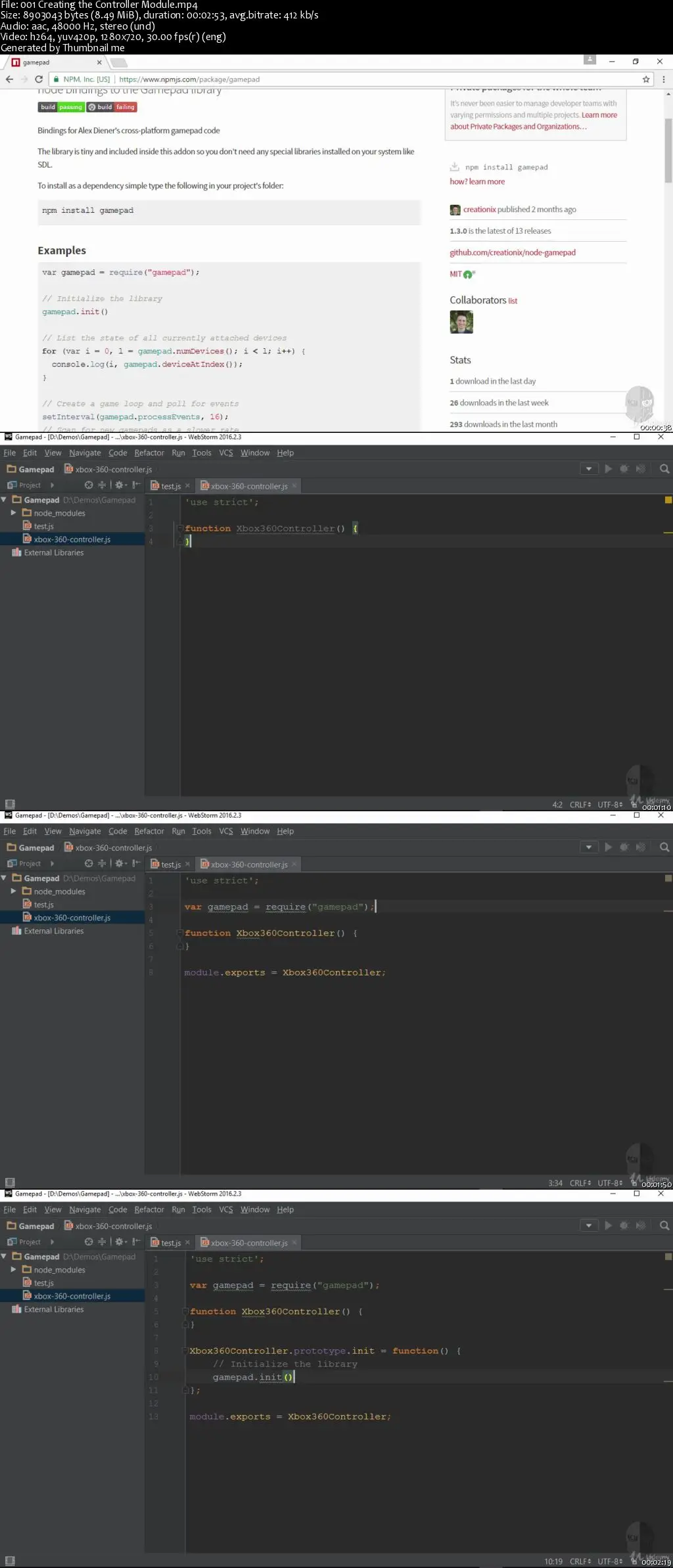Collapse prototype.init function fold in 00:02:19 frame

pos(185,1351)
